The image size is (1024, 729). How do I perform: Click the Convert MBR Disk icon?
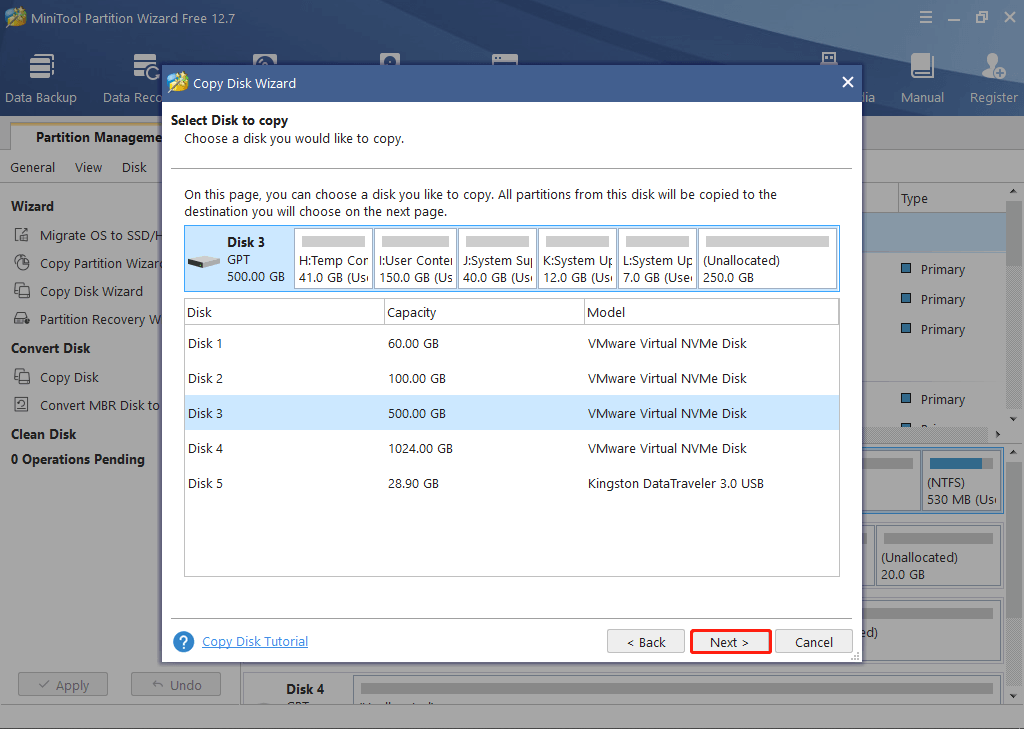22,405
